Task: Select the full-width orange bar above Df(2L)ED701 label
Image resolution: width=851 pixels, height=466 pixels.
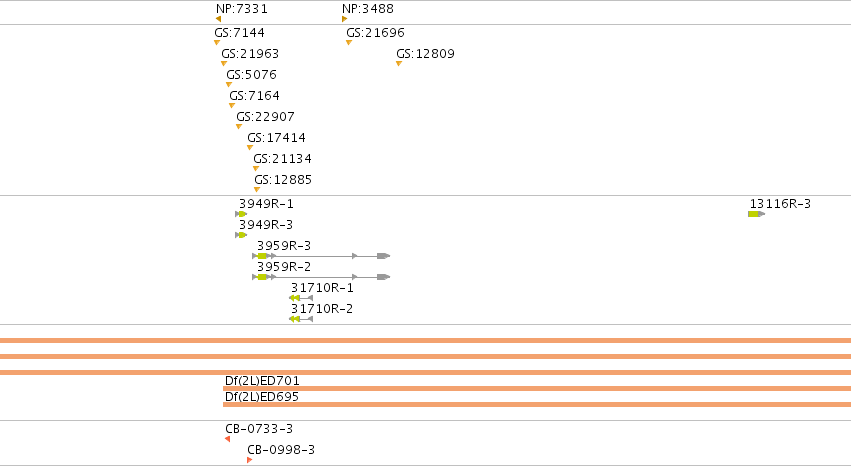Action: pos(426,372)
